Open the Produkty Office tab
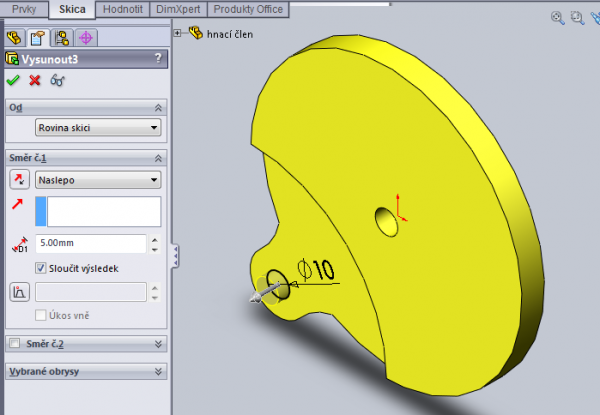The width and height of the screenshot is (600, 415). click(x=249, y=9)
